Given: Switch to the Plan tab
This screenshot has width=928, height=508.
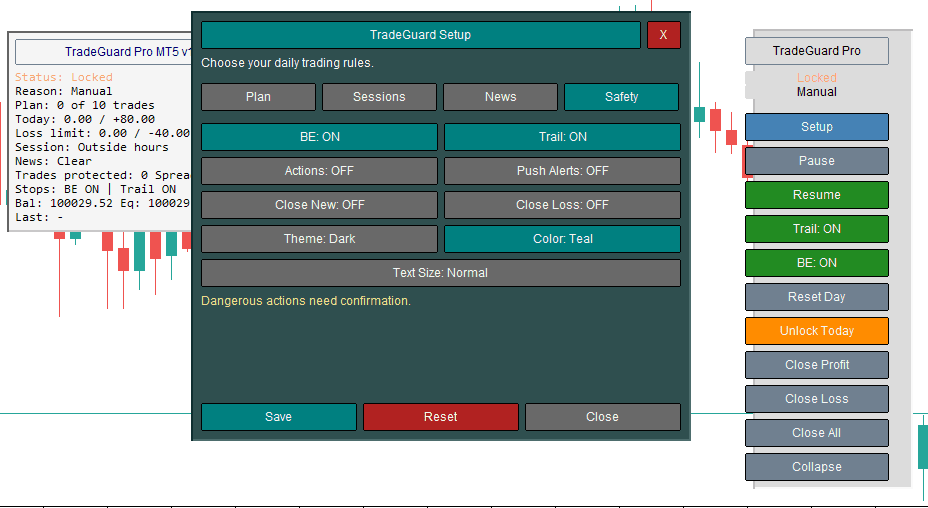Looking at the screenshot, I should click(x=258, y=97).
